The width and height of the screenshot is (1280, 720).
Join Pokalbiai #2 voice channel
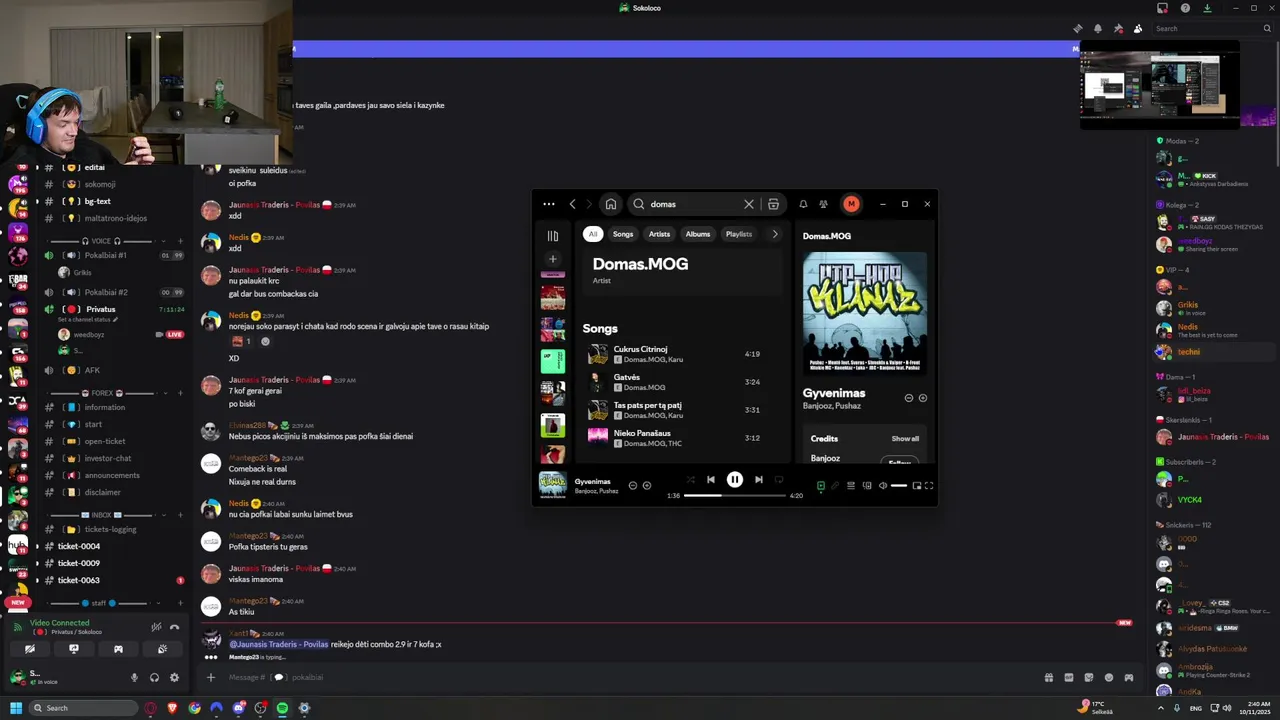[106, 292]
